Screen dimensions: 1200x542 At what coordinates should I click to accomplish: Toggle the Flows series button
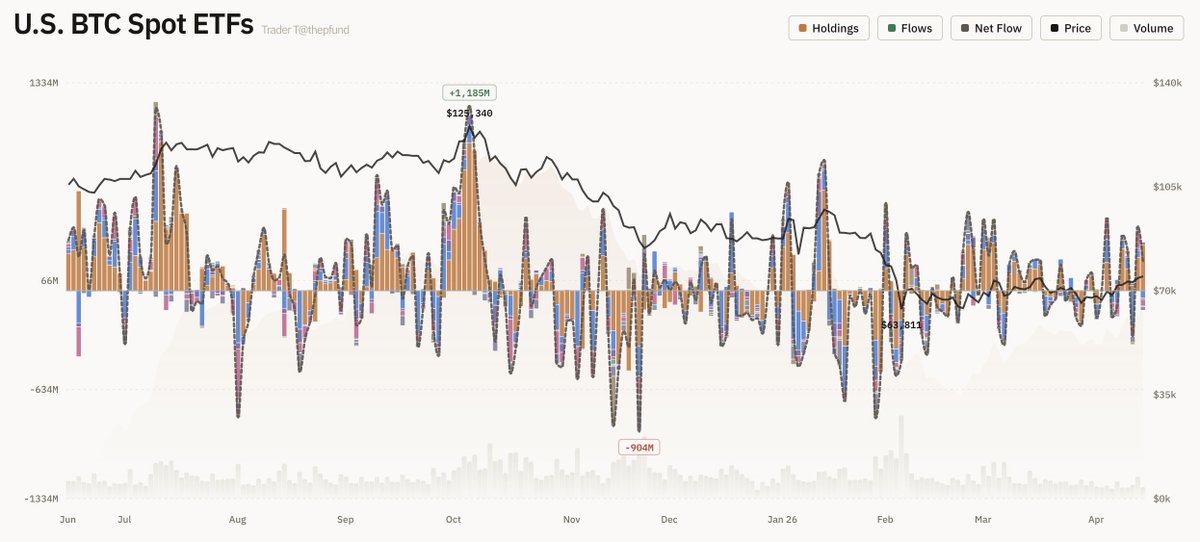pos(908,28)
